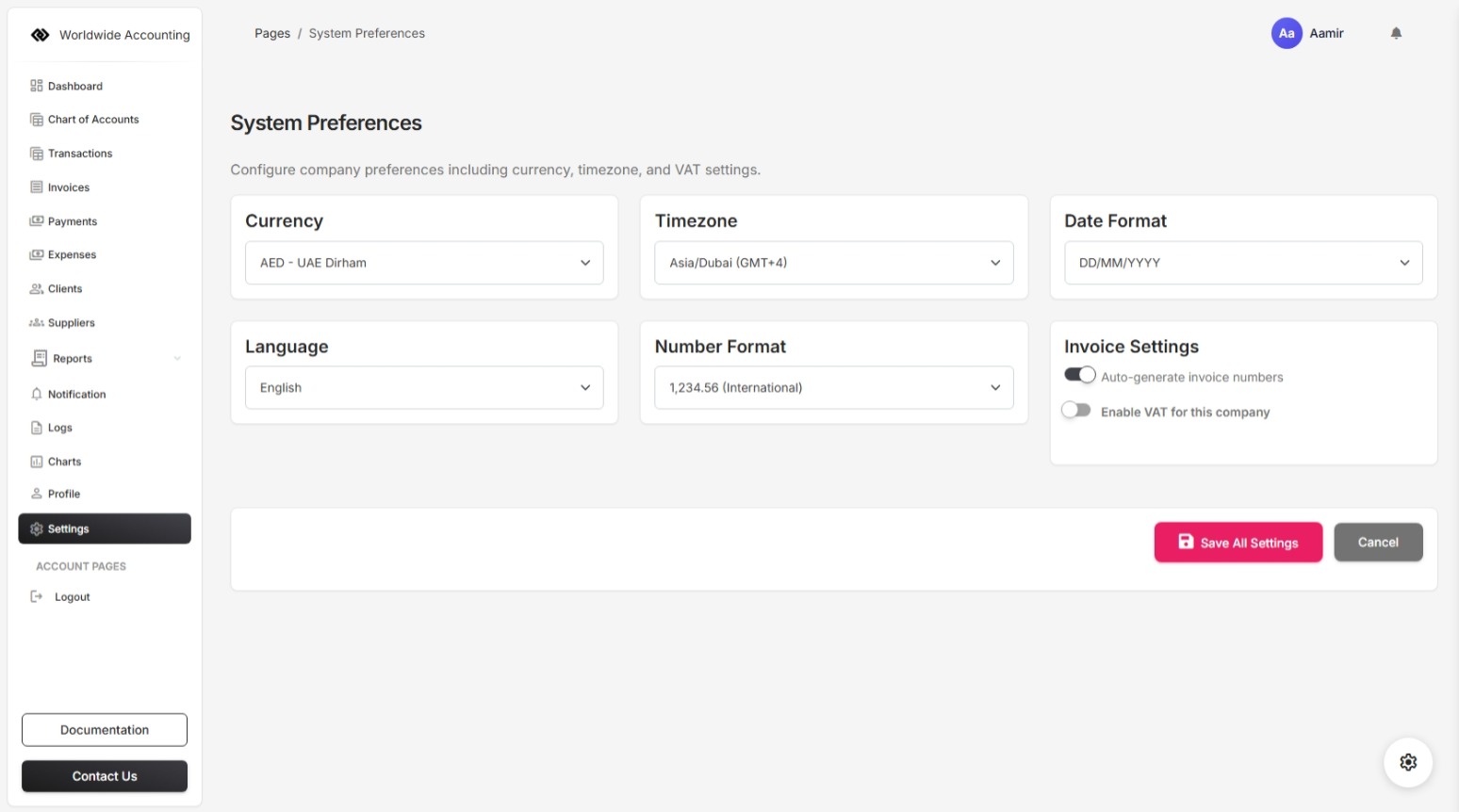Click the Clients icon in sidebar
This screenshot has width=1459, height=812.
[x=37, y=289]
